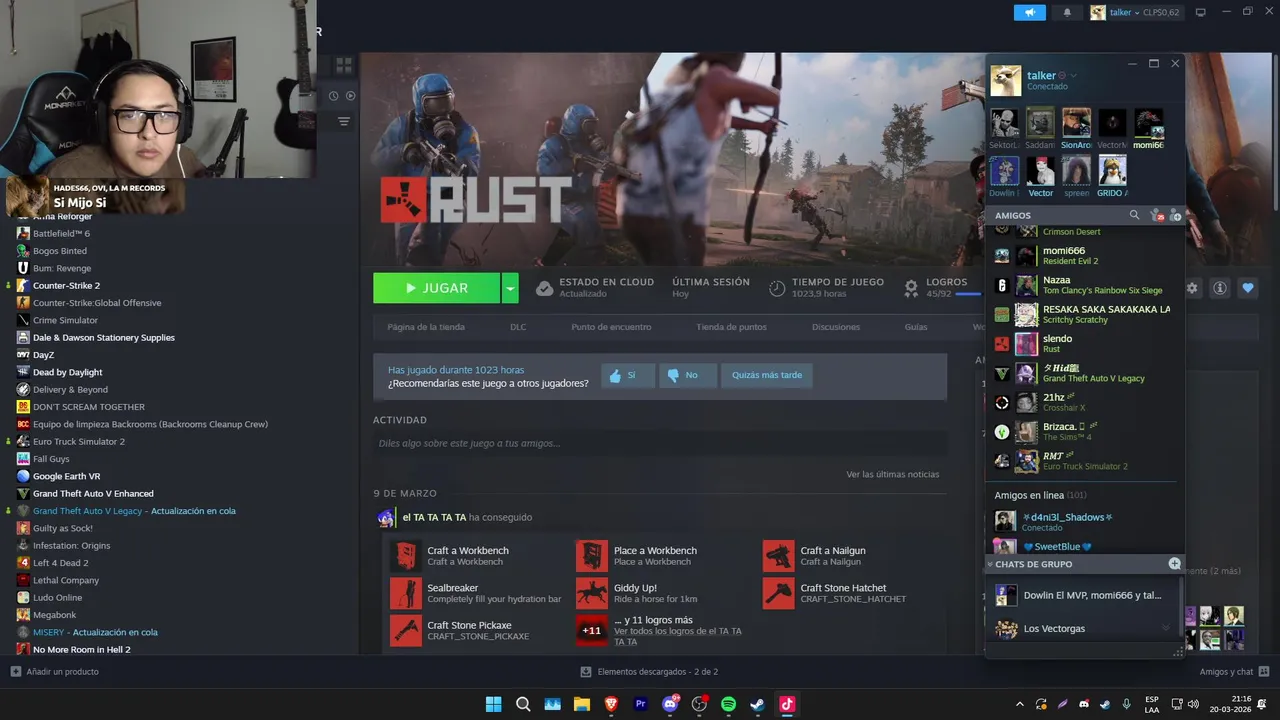Viewport: 1280px width, 720px height.
Task: Click the GRIDO favorite friend avatar
Action: (x=1112, y=170)
